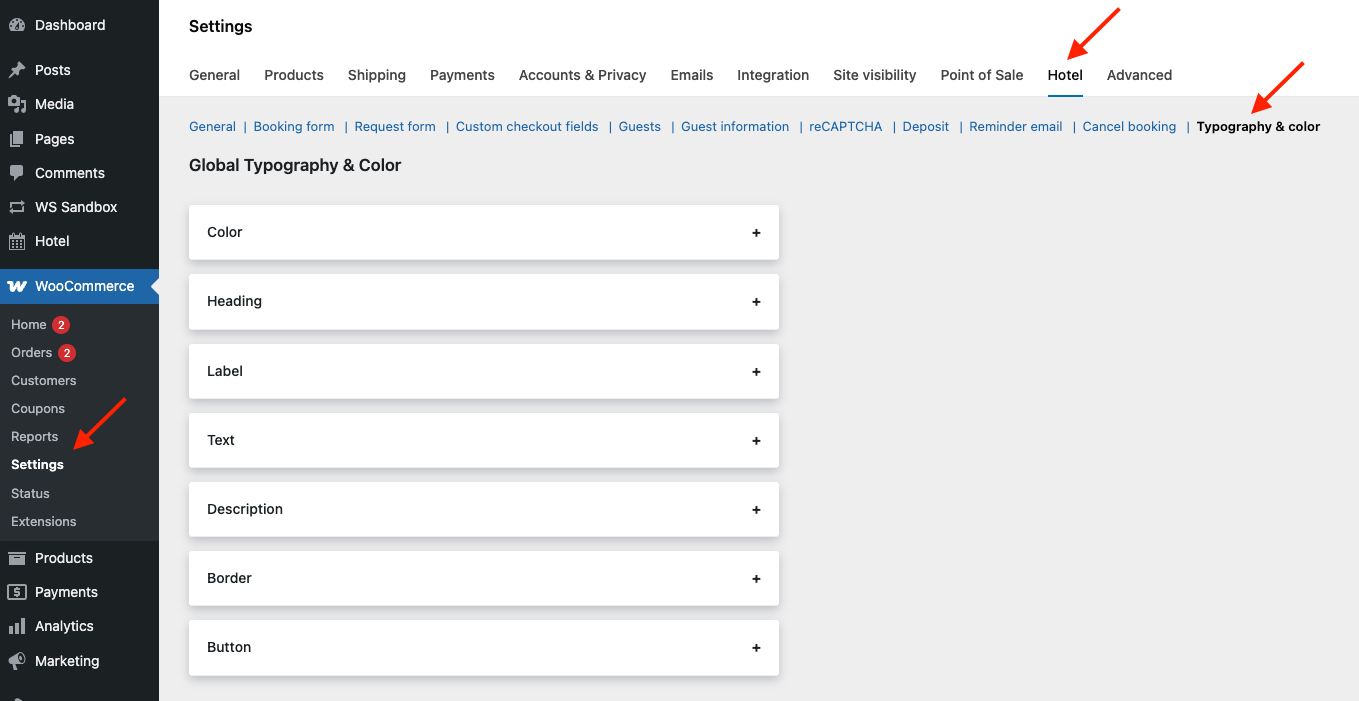Screen dimensions: 1359x701
Task: Click the Posts pushpin icon
Action: (17, 70)
